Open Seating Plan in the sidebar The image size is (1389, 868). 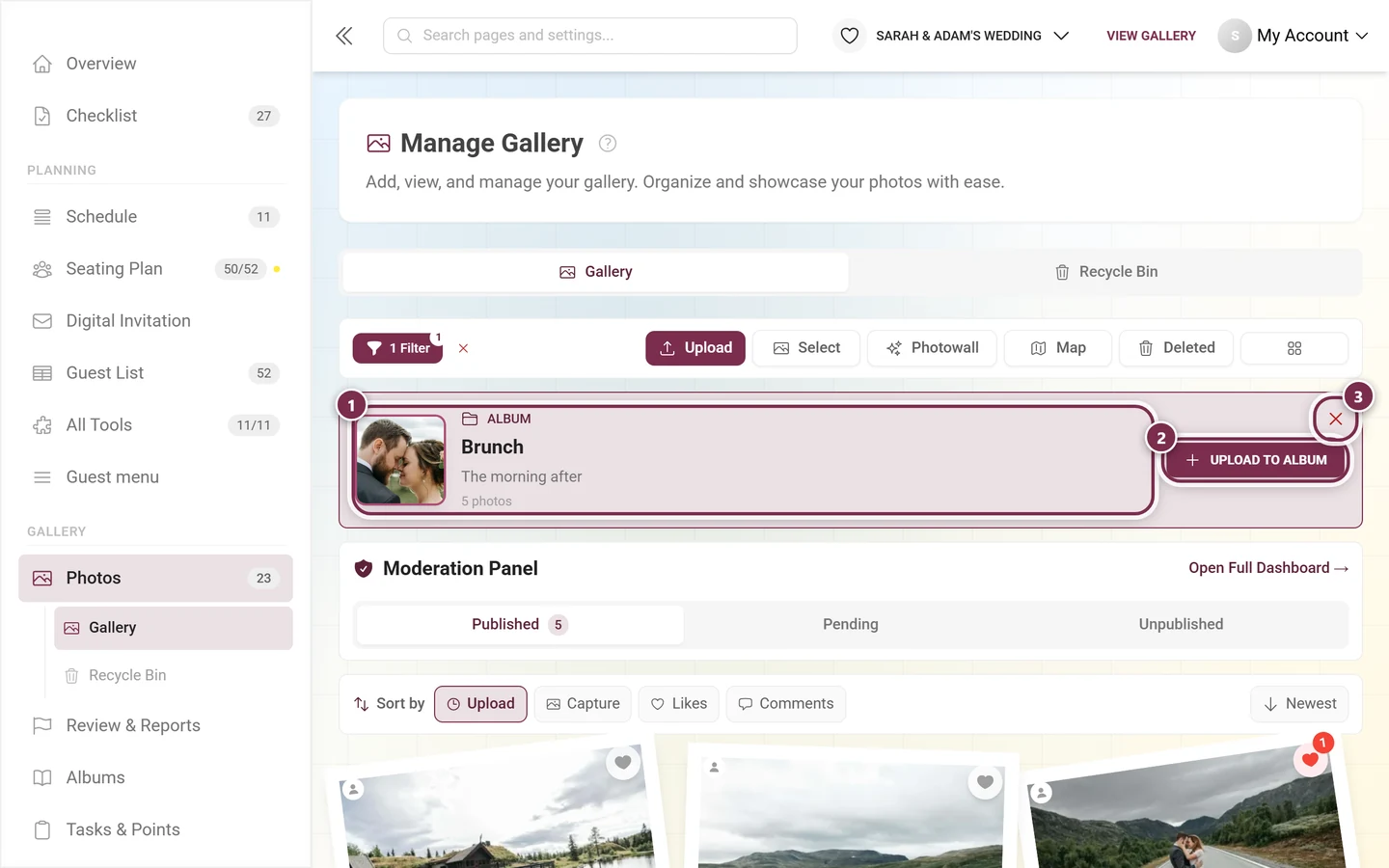click(155, 269)
